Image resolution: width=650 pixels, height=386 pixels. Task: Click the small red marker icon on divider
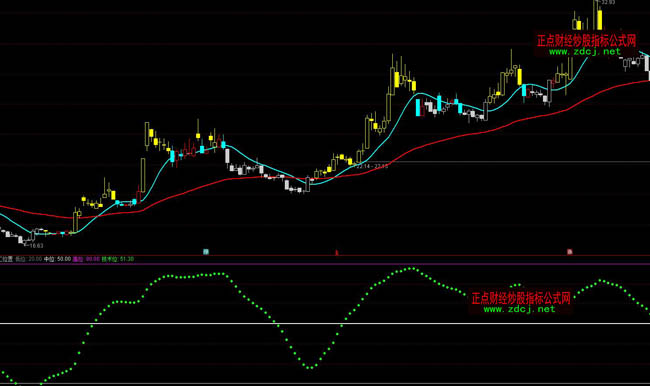[337, 252]
